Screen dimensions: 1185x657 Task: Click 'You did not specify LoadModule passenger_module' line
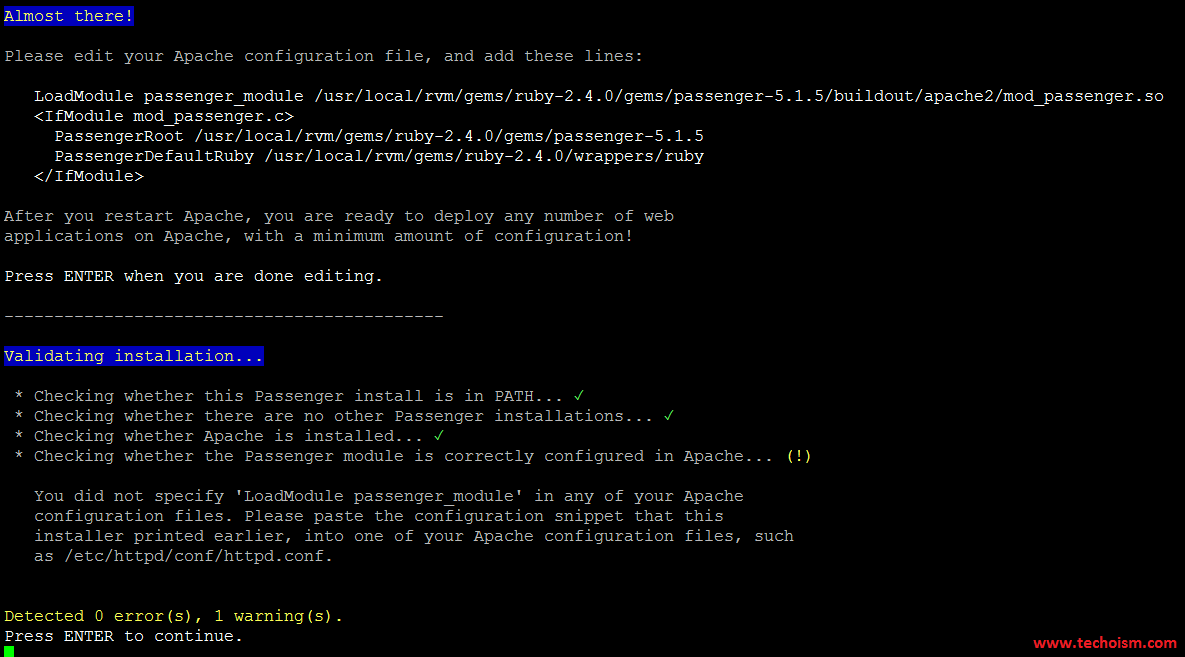388,497
